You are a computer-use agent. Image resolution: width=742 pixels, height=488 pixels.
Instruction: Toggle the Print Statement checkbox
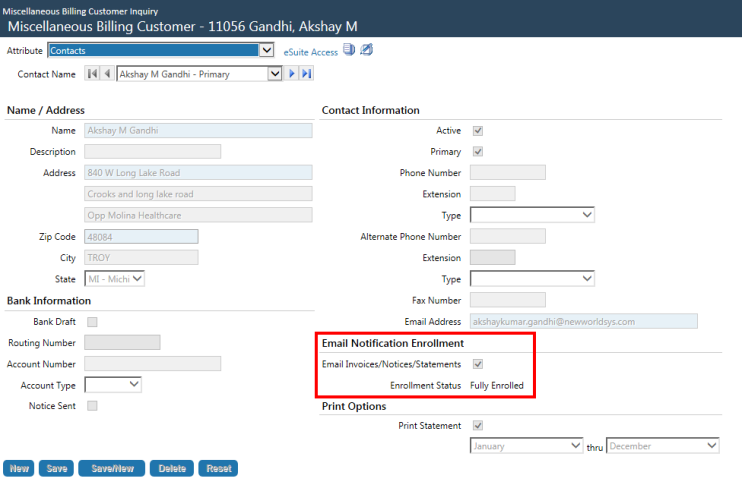477,426
